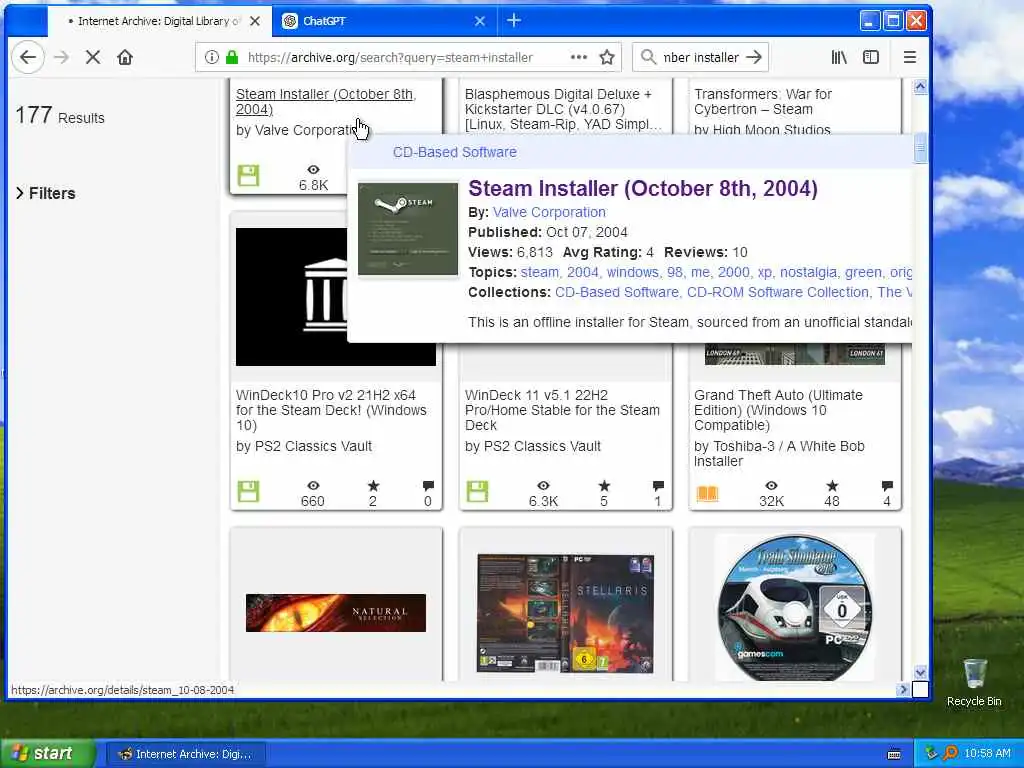
Task: Click the keyboard icon in the taskbar
Action: point(894,754)
